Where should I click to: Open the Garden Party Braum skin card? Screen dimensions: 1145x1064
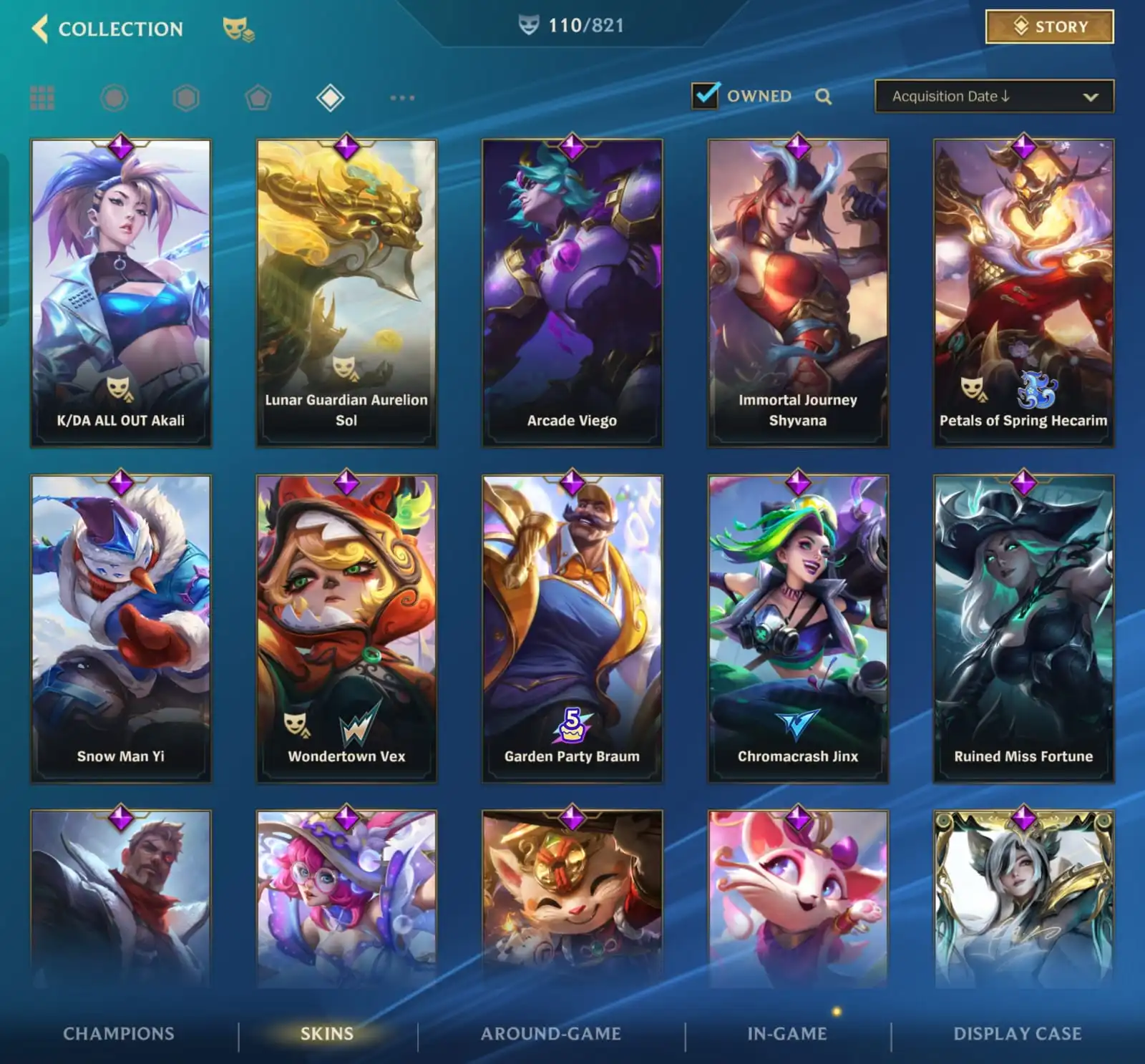tap(572, 628)
